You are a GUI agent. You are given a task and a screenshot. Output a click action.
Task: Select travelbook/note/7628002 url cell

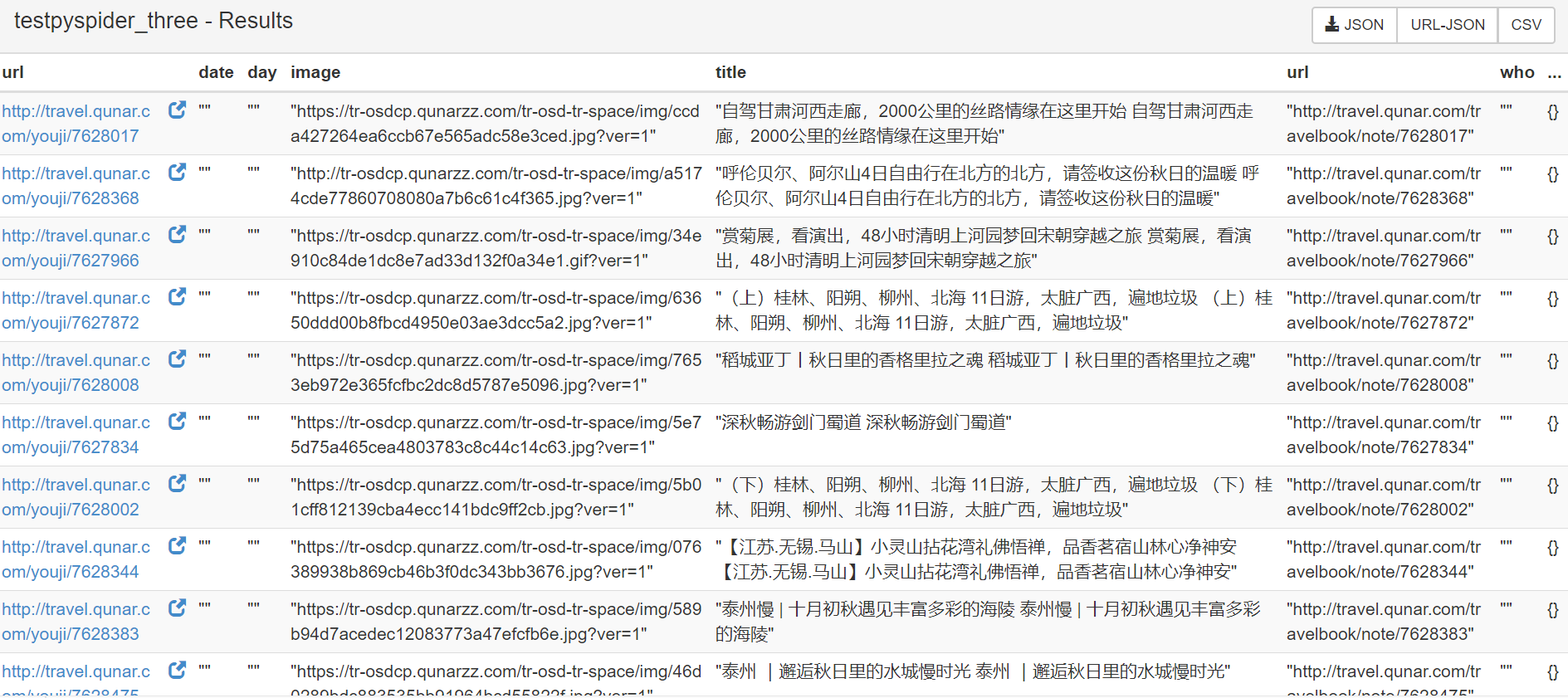click(1384, 497)
